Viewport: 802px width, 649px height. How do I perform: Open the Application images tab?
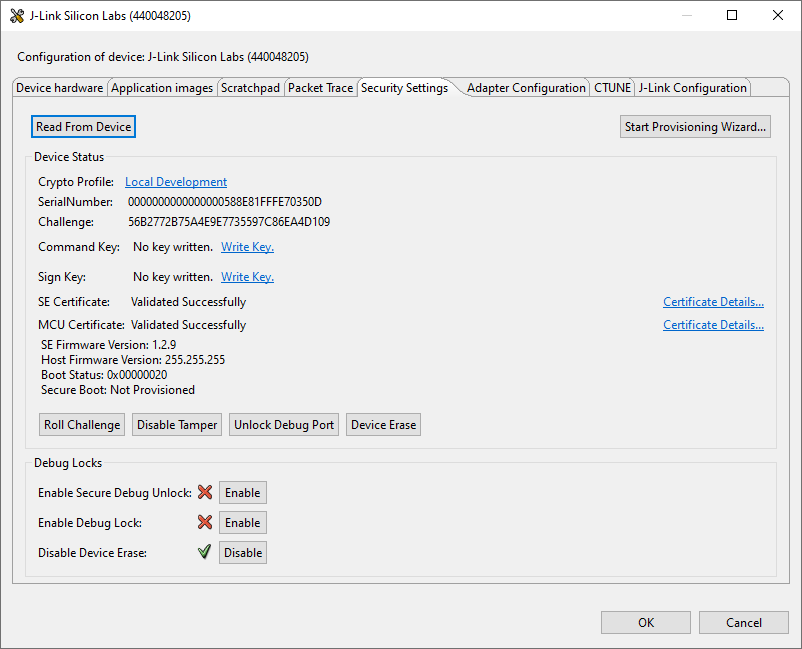coord(161,87)
